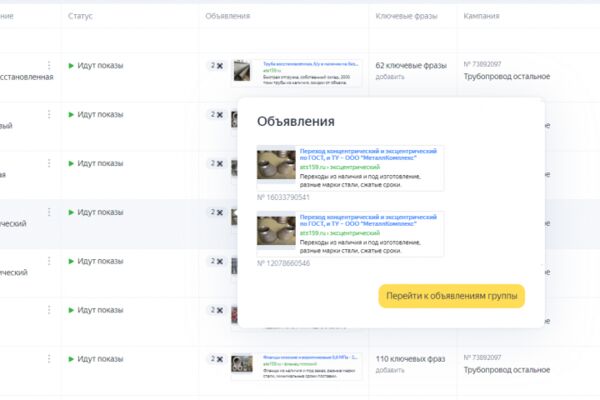Click campaign number № 73892097 in 110 ключевых фраз row
The image size is (600, 400).
click(482, 357)
